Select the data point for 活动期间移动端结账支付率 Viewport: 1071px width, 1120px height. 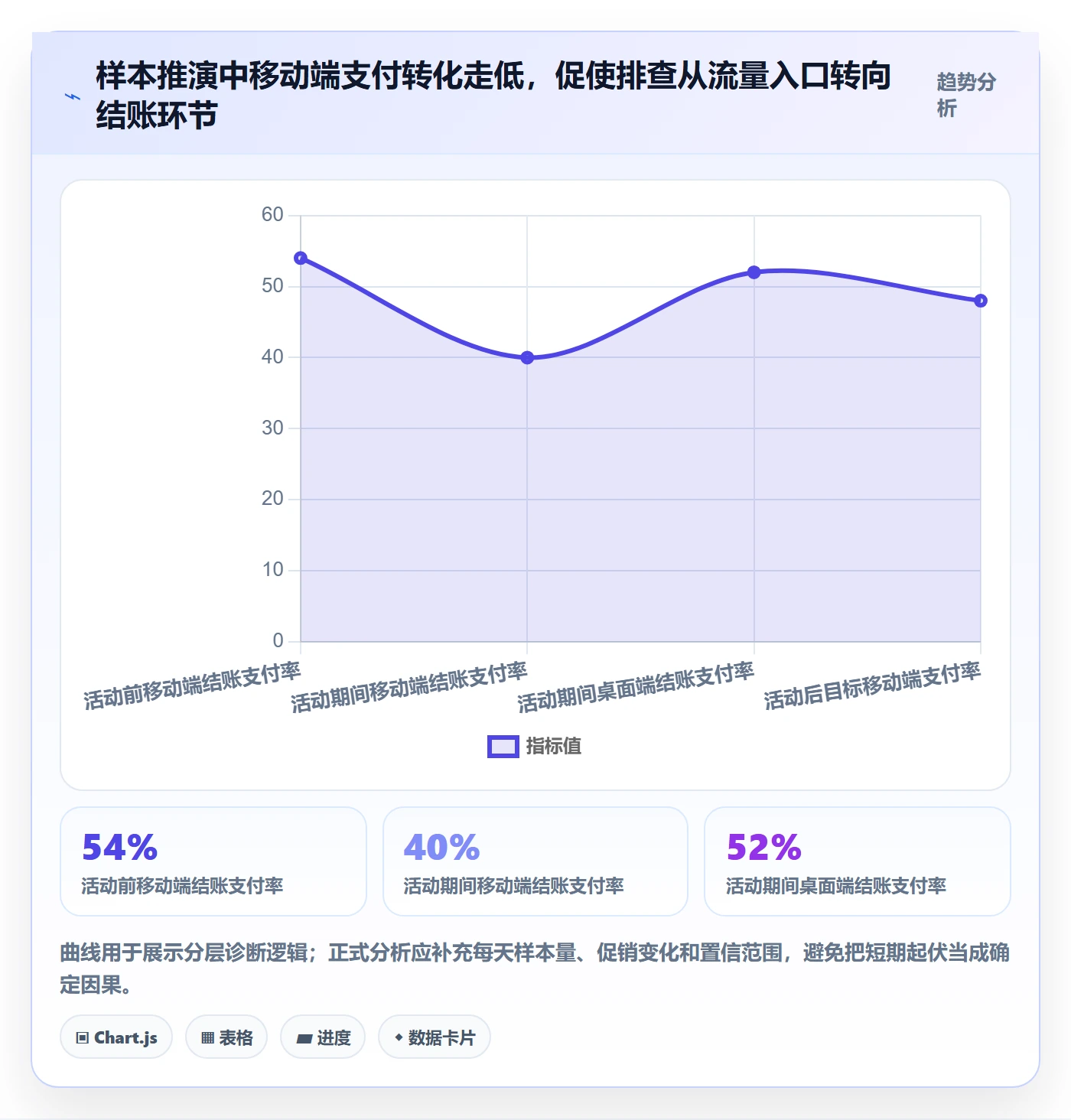tap(527, 357)
